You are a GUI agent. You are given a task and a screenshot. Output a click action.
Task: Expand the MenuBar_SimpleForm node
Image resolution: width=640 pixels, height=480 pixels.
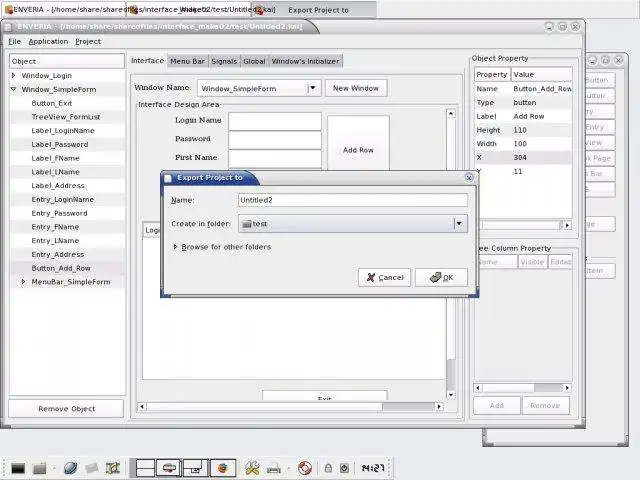tap(23, 282)
